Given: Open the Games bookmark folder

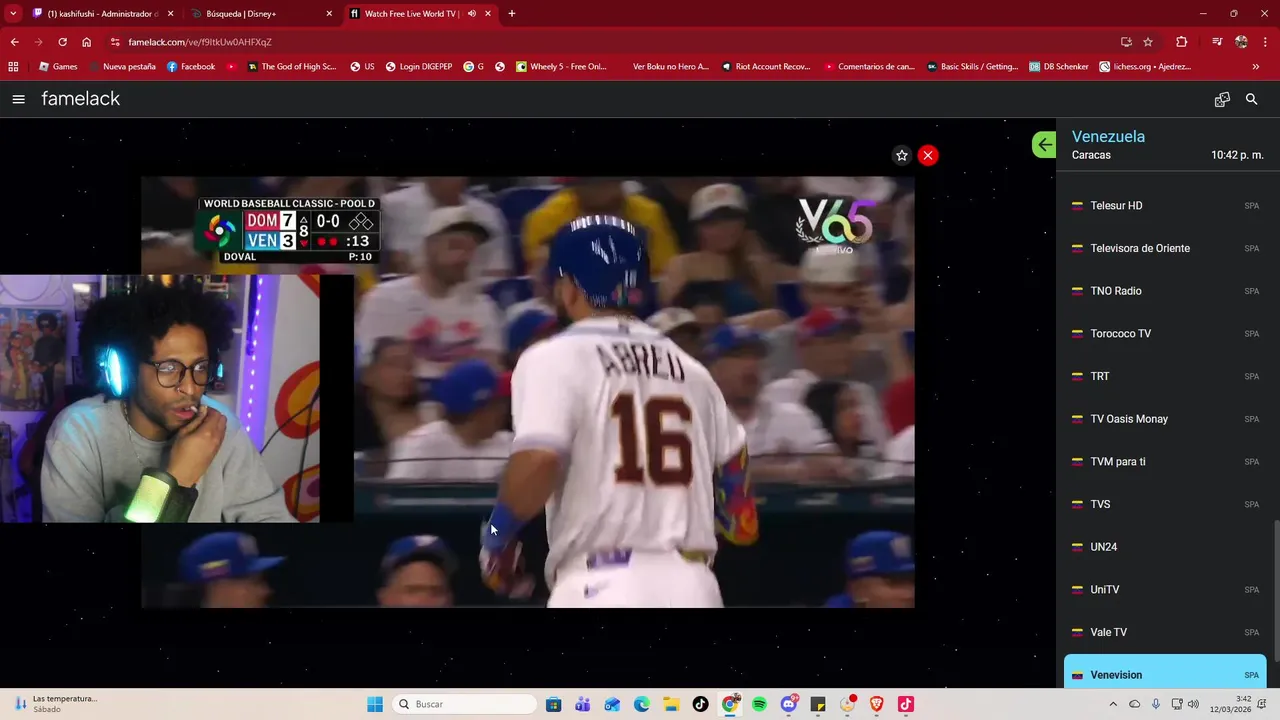Looking at the screenshot, I should pos(58,67).
